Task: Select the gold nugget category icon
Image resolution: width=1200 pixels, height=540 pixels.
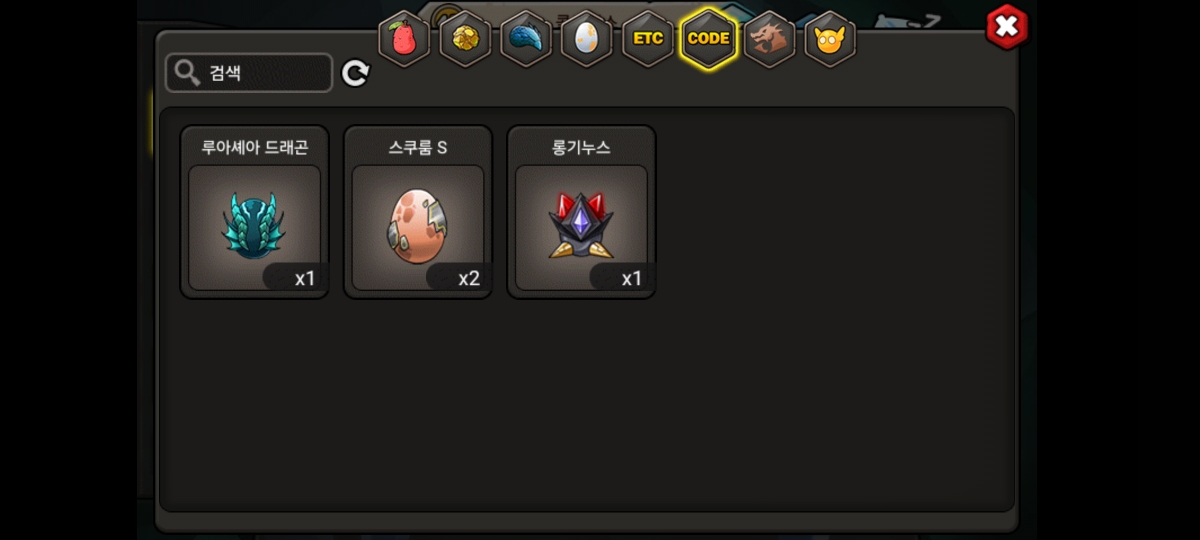Action: pos(465,39)
